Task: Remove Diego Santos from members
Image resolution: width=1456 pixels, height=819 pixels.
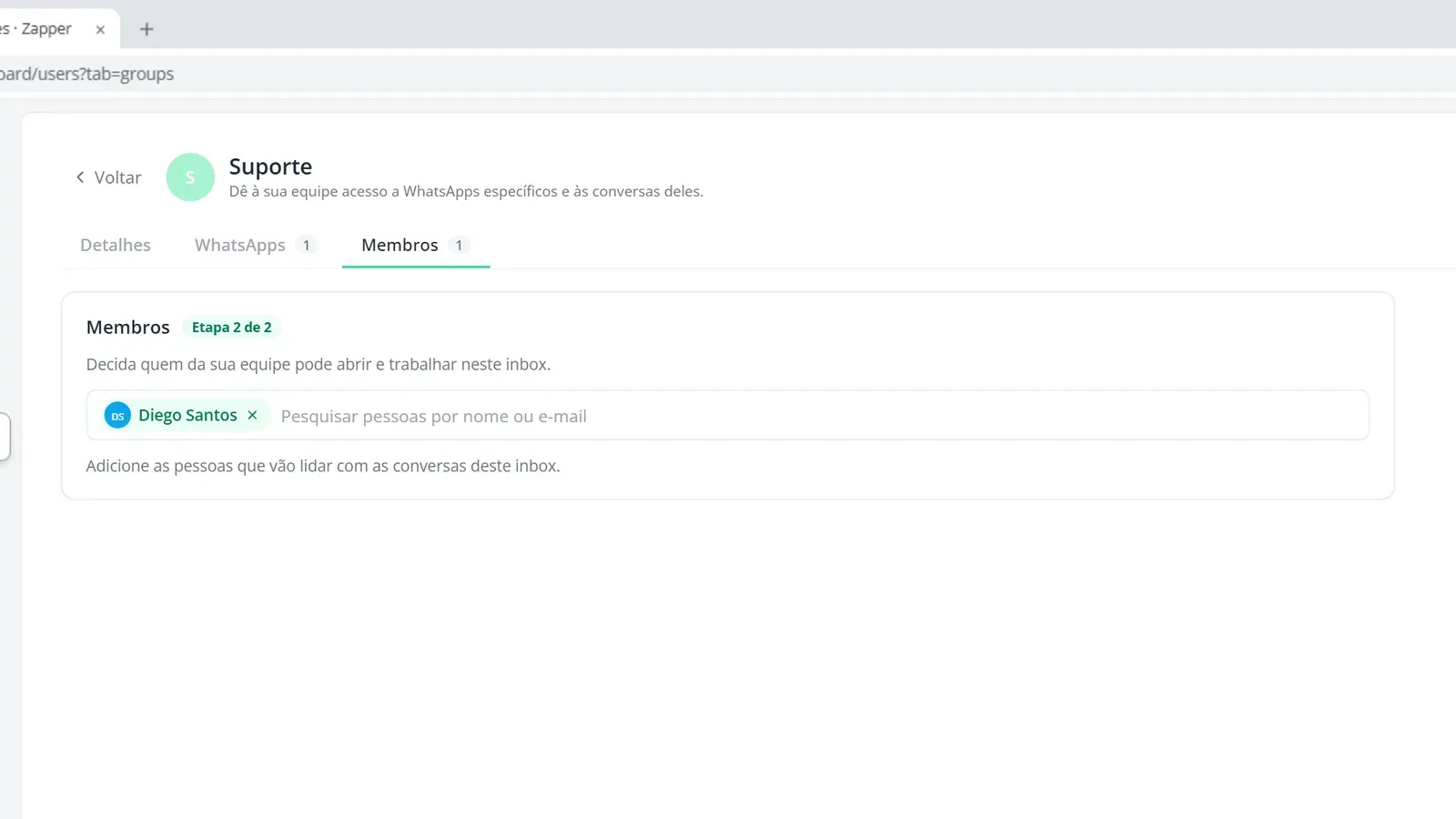Action: 252,415
